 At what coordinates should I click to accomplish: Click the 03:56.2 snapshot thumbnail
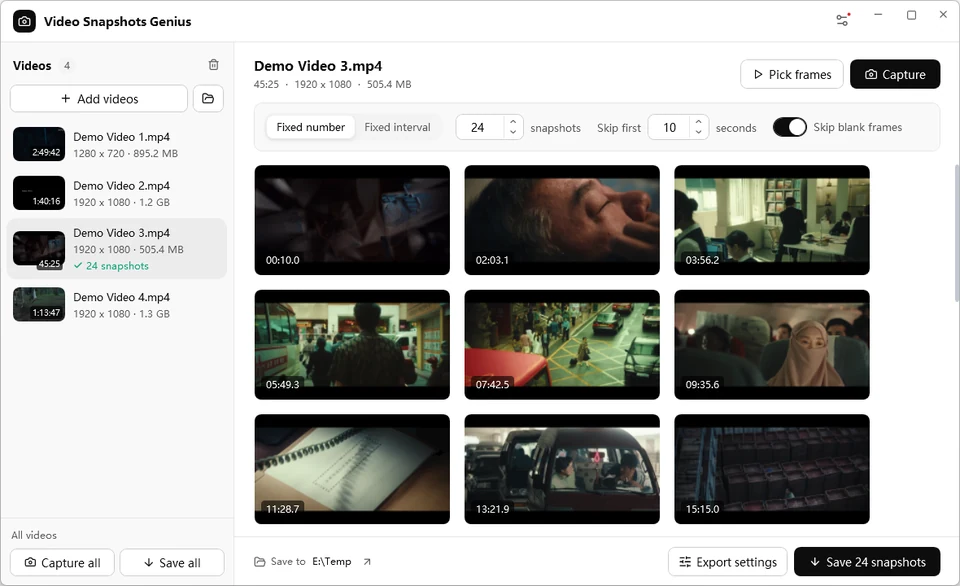click(x=771, y=220)
